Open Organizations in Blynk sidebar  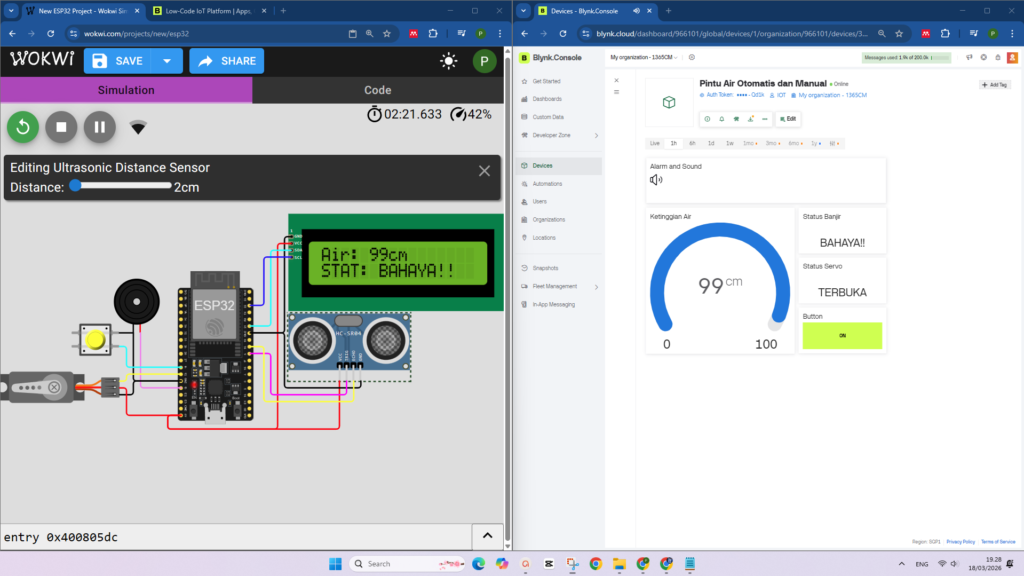(x=549, y=219)
